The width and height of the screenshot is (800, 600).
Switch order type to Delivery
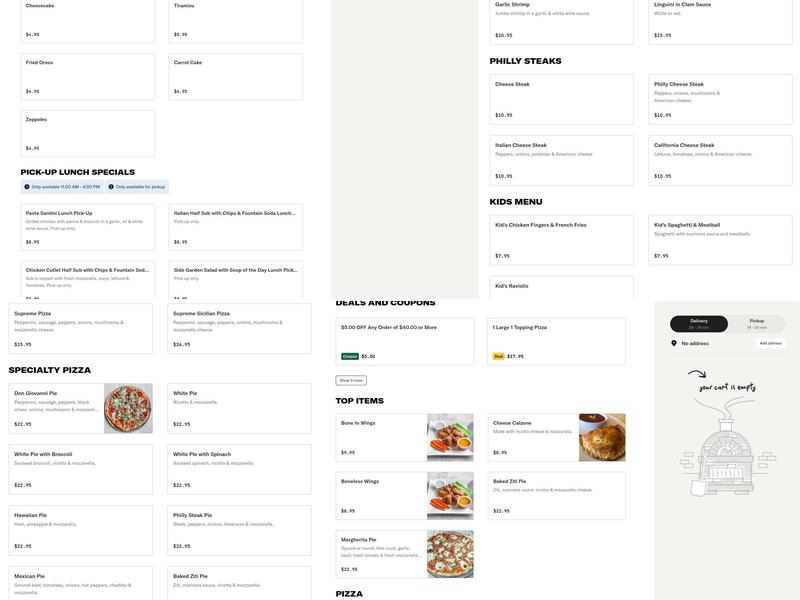tap(699, 324)
